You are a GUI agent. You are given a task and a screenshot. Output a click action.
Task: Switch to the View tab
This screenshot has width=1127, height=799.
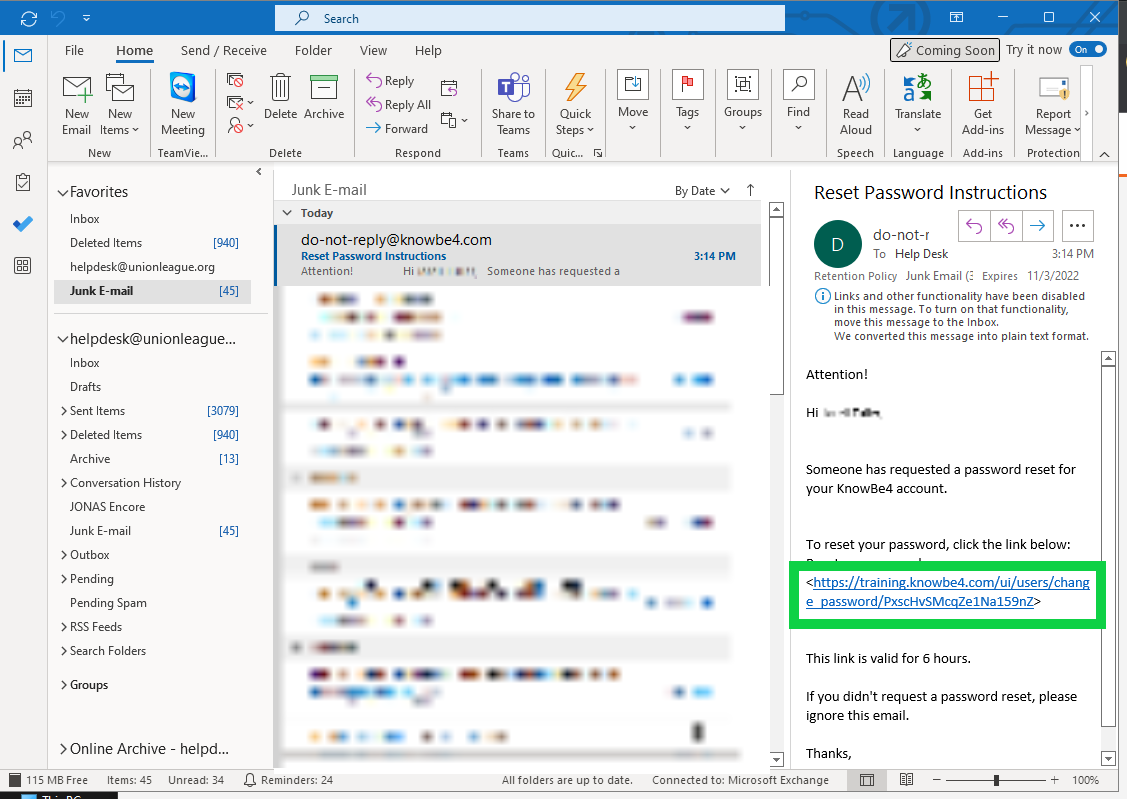point(373,50)
